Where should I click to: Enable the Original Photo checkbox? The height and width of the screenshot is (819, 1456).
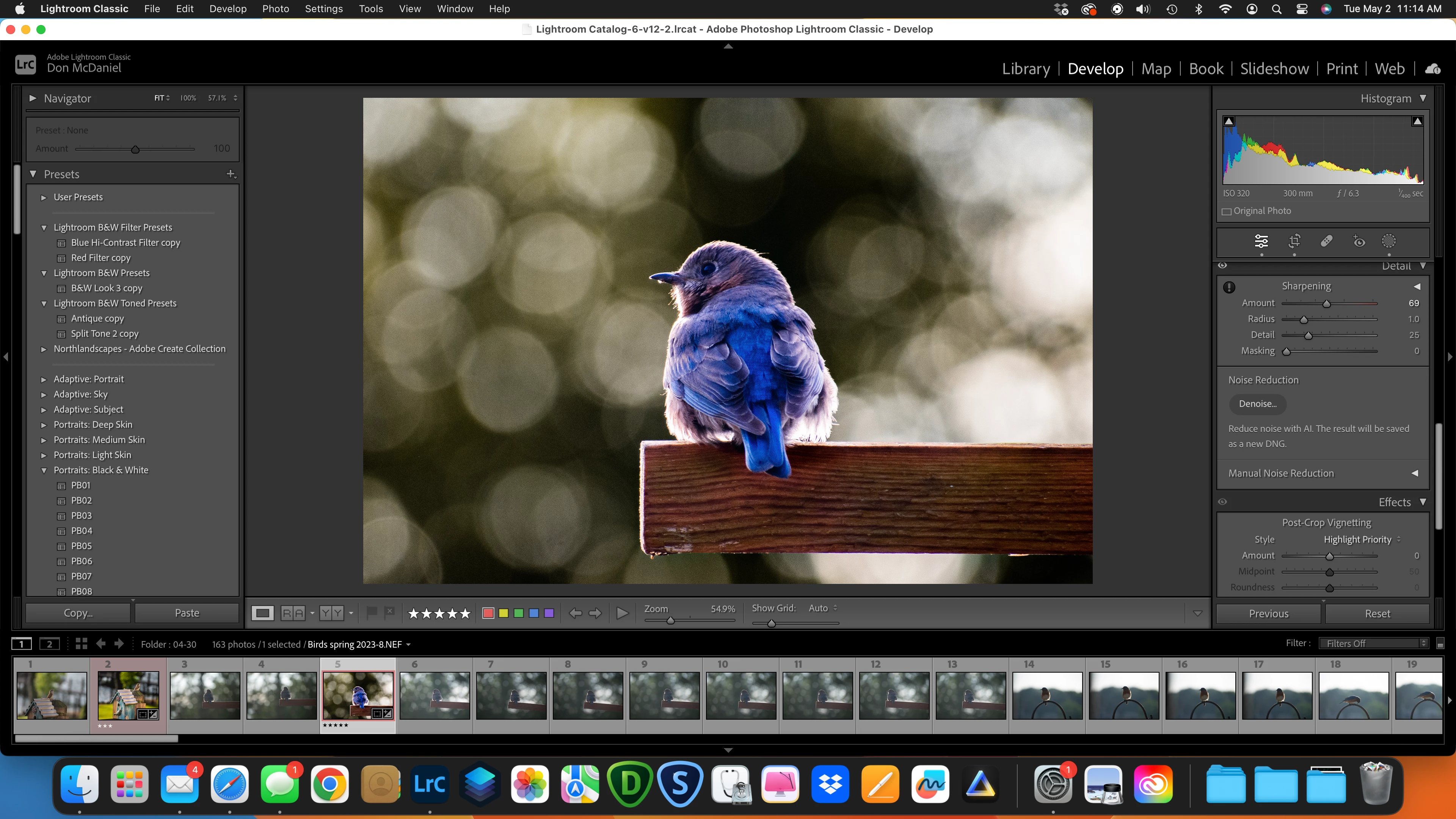pos(1227,212)
